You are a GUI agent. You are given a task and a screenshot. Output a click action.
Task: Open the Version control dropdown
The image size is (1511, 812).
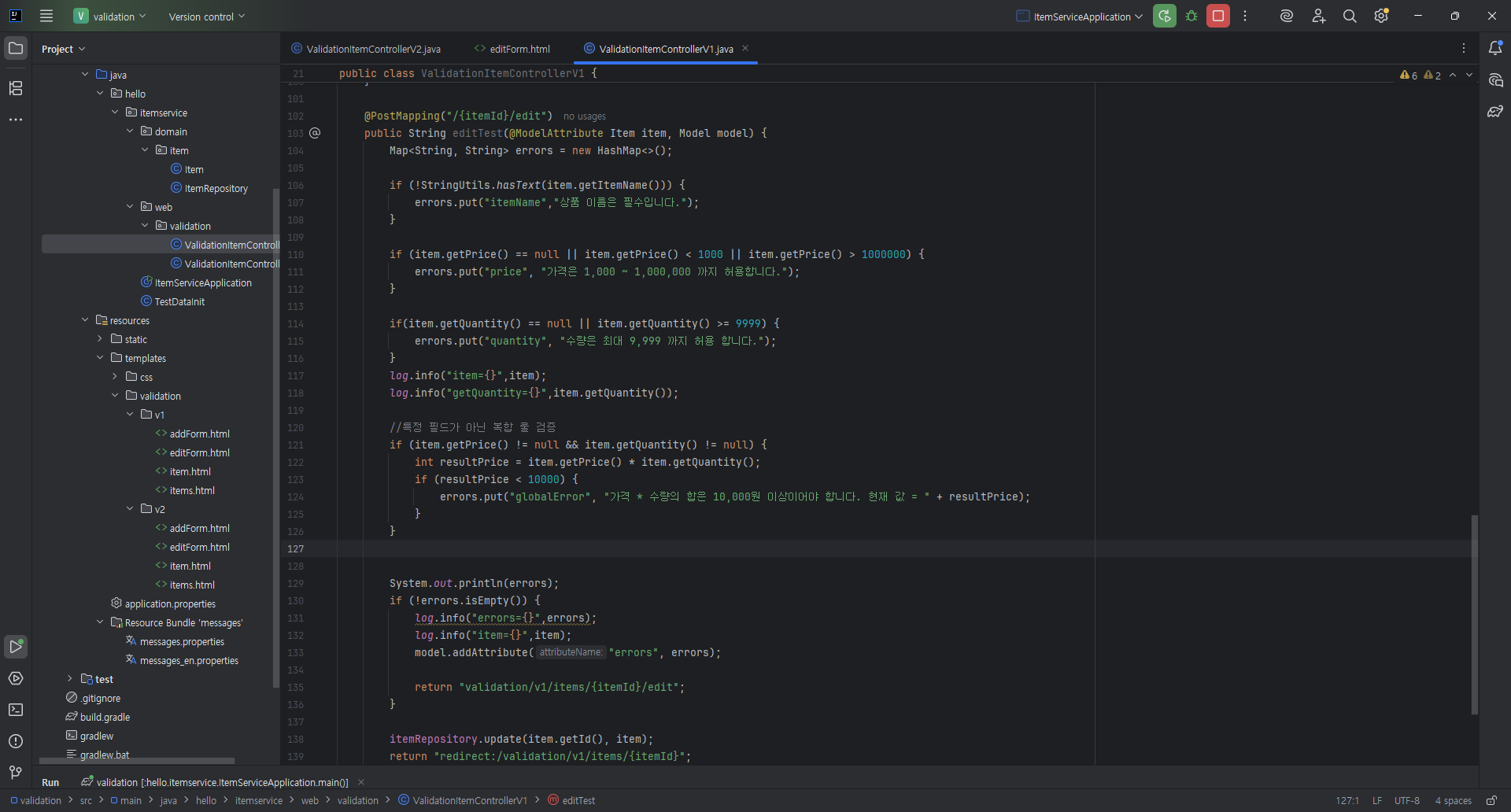coord(207,16)
